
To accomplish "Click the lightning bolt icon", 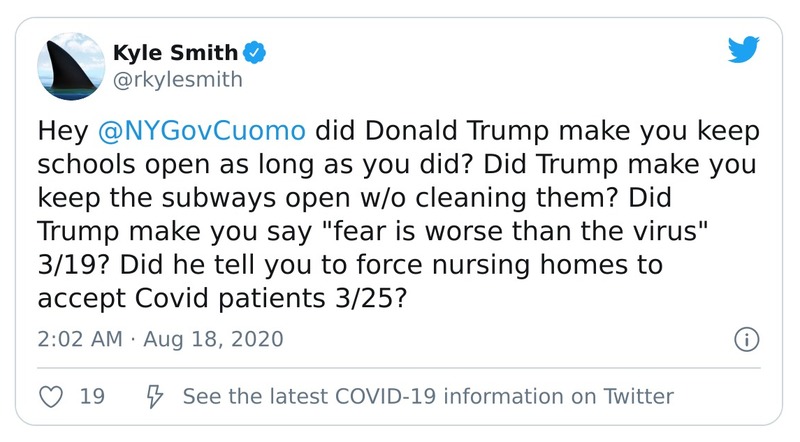I will 152,396.
